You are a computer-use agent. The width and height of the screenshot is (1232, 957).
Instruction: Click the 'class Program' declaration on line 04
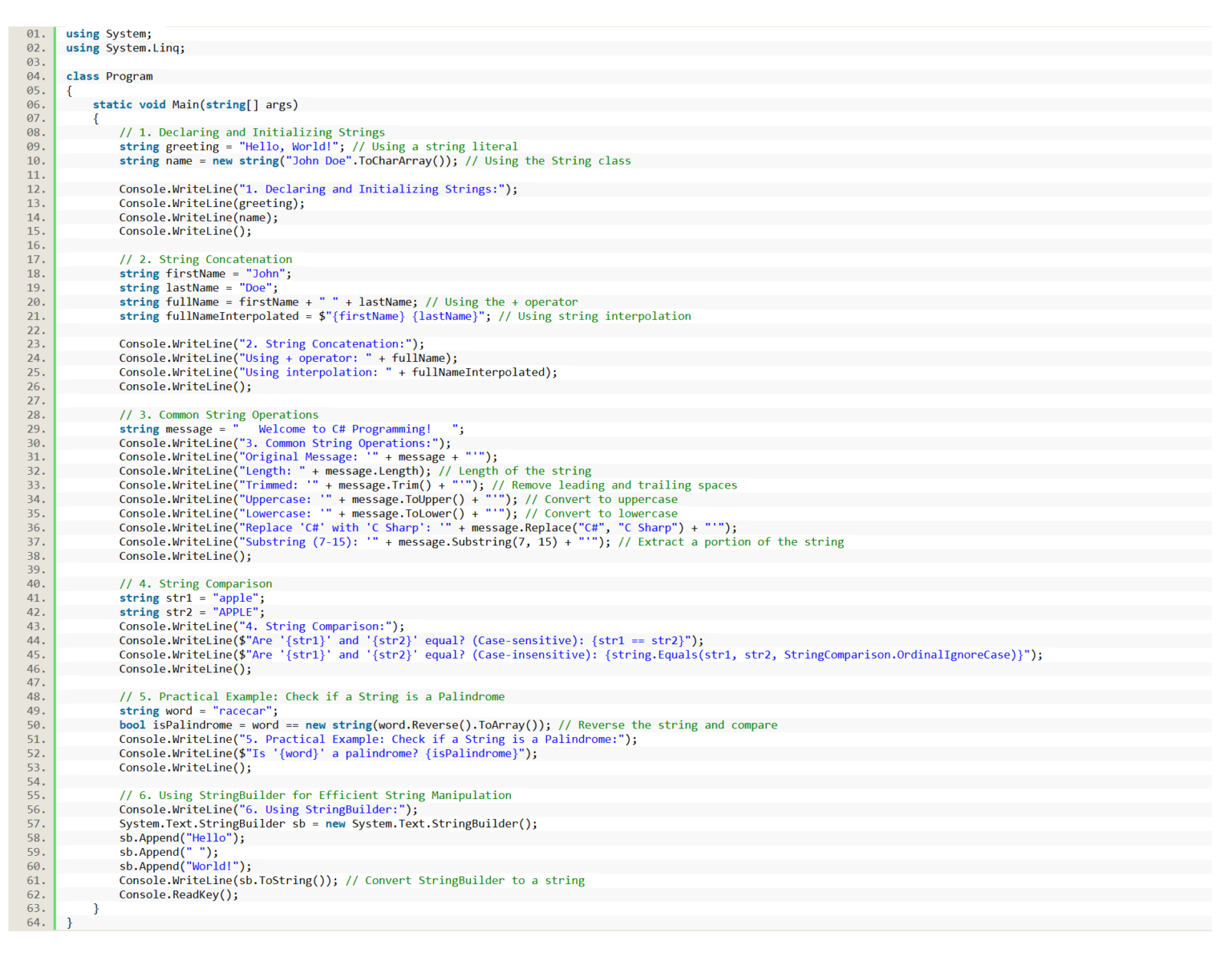pos(110,76)
